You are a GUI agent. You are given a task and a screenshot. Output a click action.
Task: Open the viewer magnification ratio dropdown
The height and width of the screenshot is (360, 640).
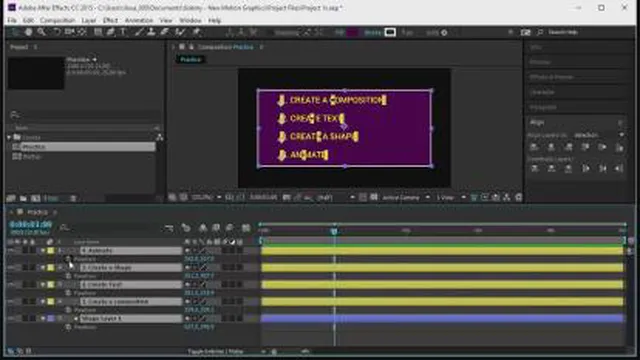(x=207, y=198)
